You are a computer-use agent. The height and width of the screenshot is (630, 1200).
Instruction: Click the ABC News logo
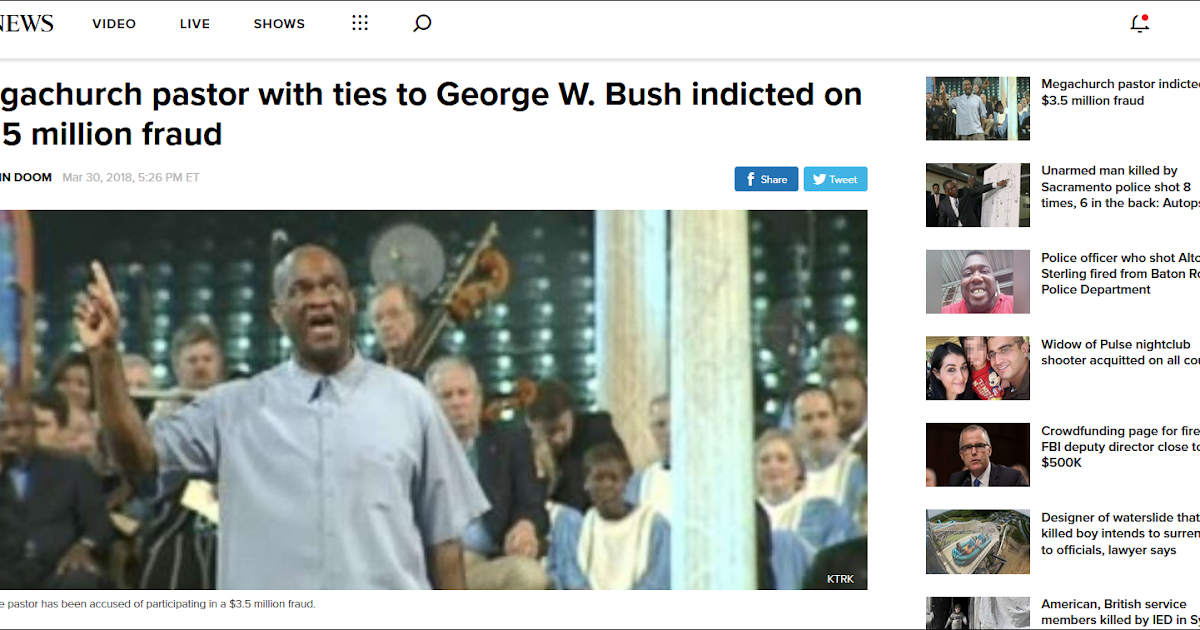coord(26,23)
